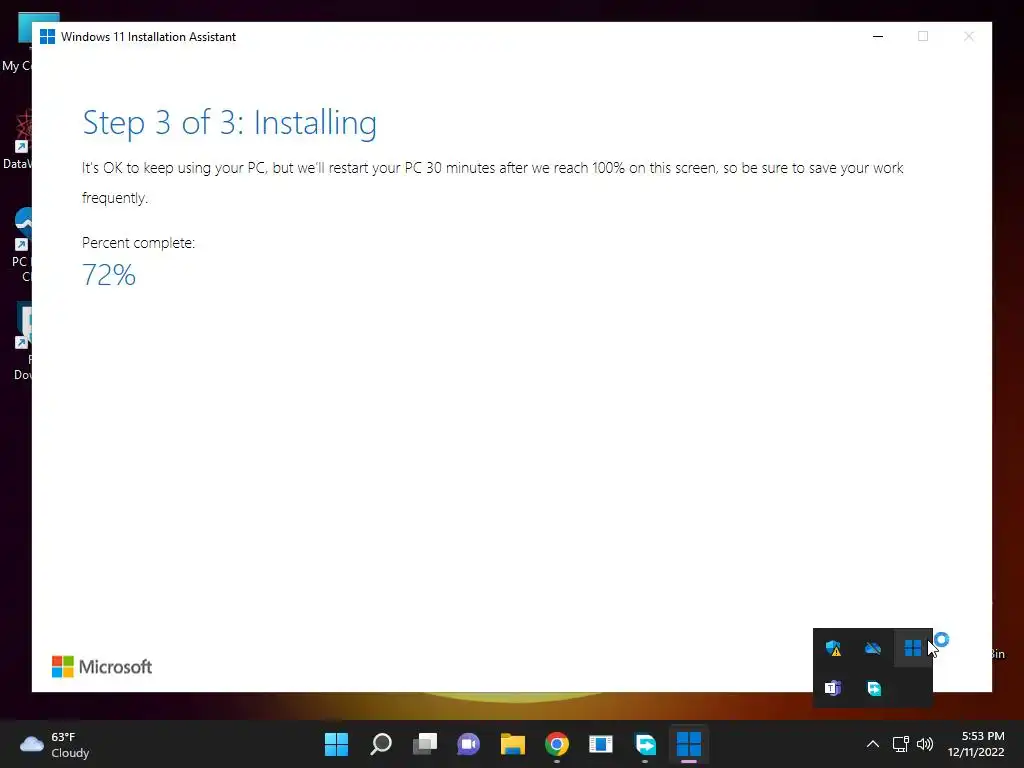
Task: Open network status icon in system tray
Action: pos(901,744)
